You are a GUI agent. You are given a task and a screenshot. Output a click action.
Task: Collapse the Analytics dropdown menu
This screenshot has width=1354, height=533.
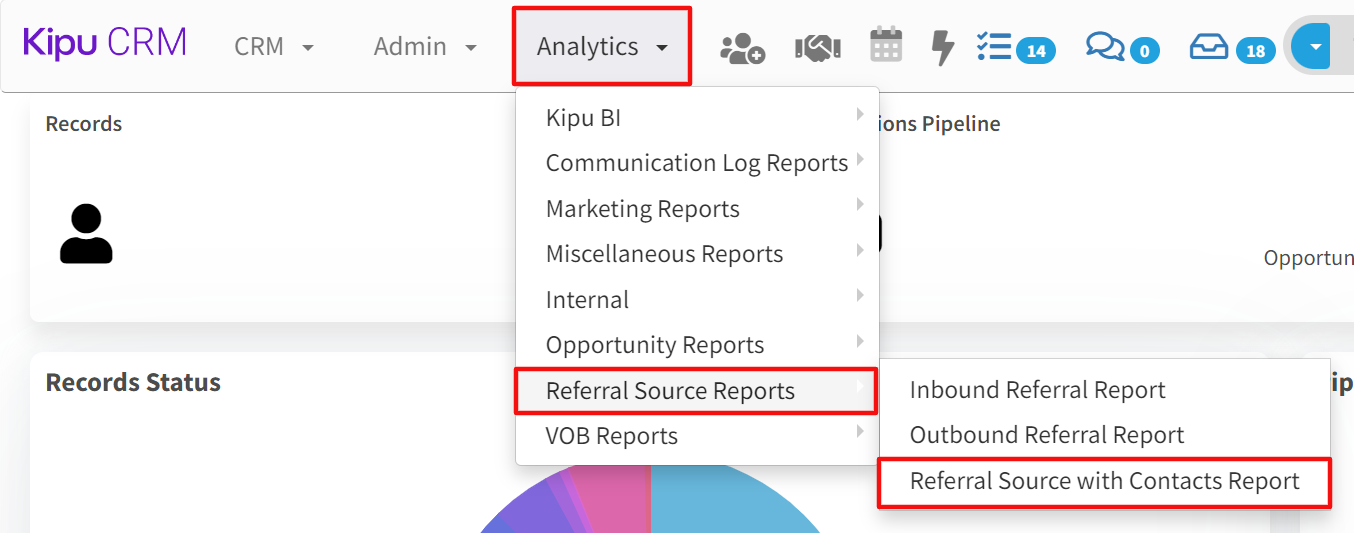tap(601, 47)
